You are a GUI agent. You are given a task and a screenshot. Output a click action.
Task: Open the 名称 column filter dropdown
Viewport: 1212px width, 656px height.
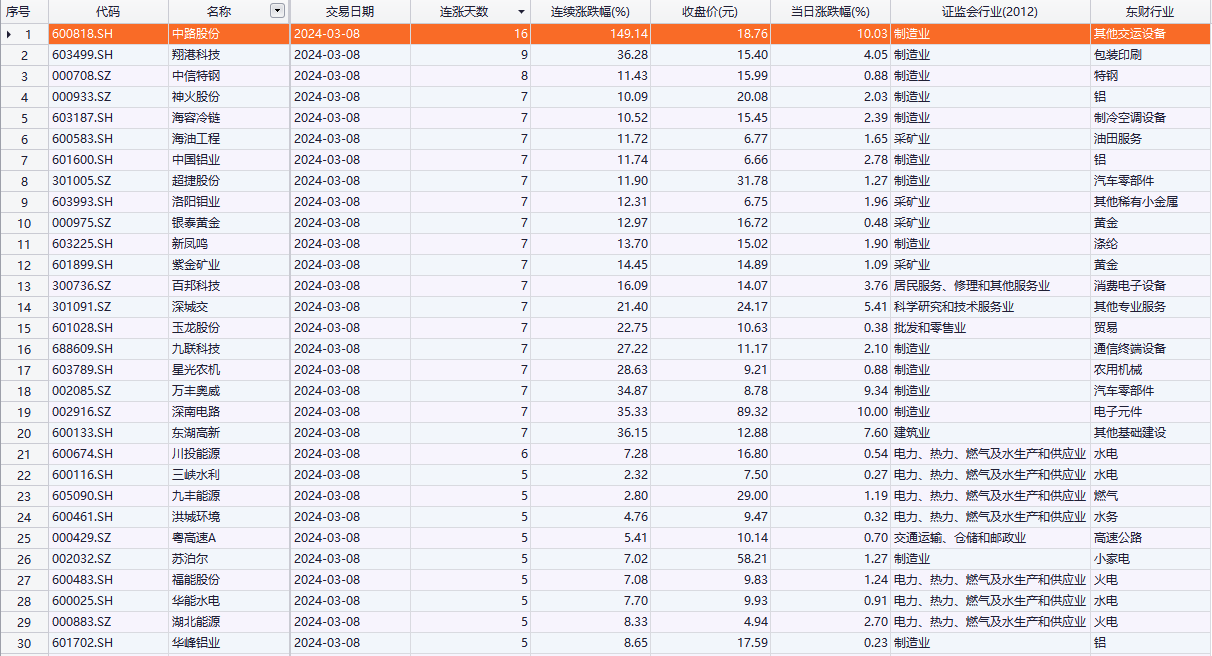(277, 11)
